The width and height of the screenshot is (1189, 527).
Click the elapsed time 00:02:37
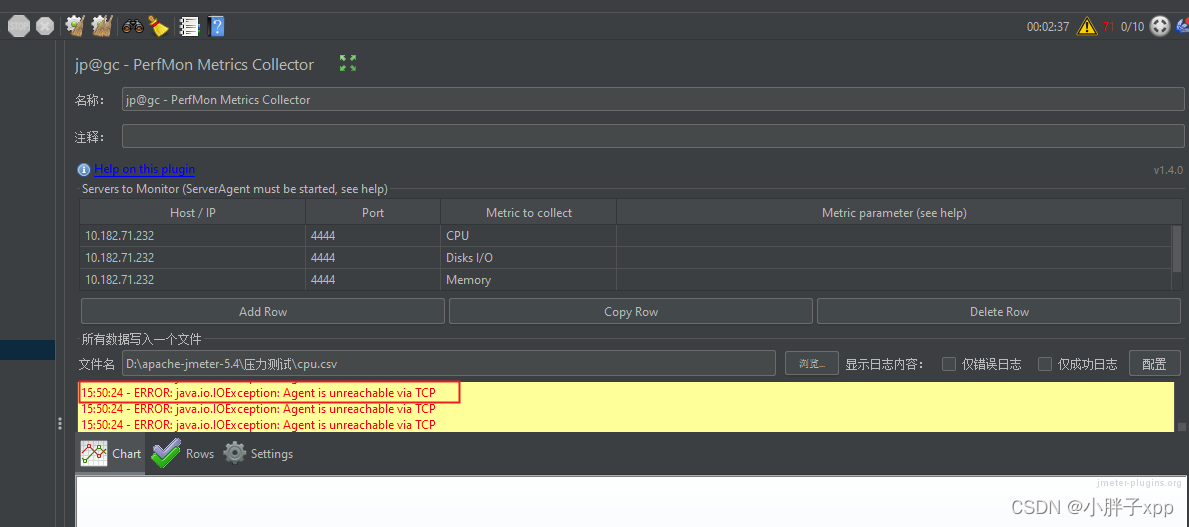click(x=1048, y=27)
